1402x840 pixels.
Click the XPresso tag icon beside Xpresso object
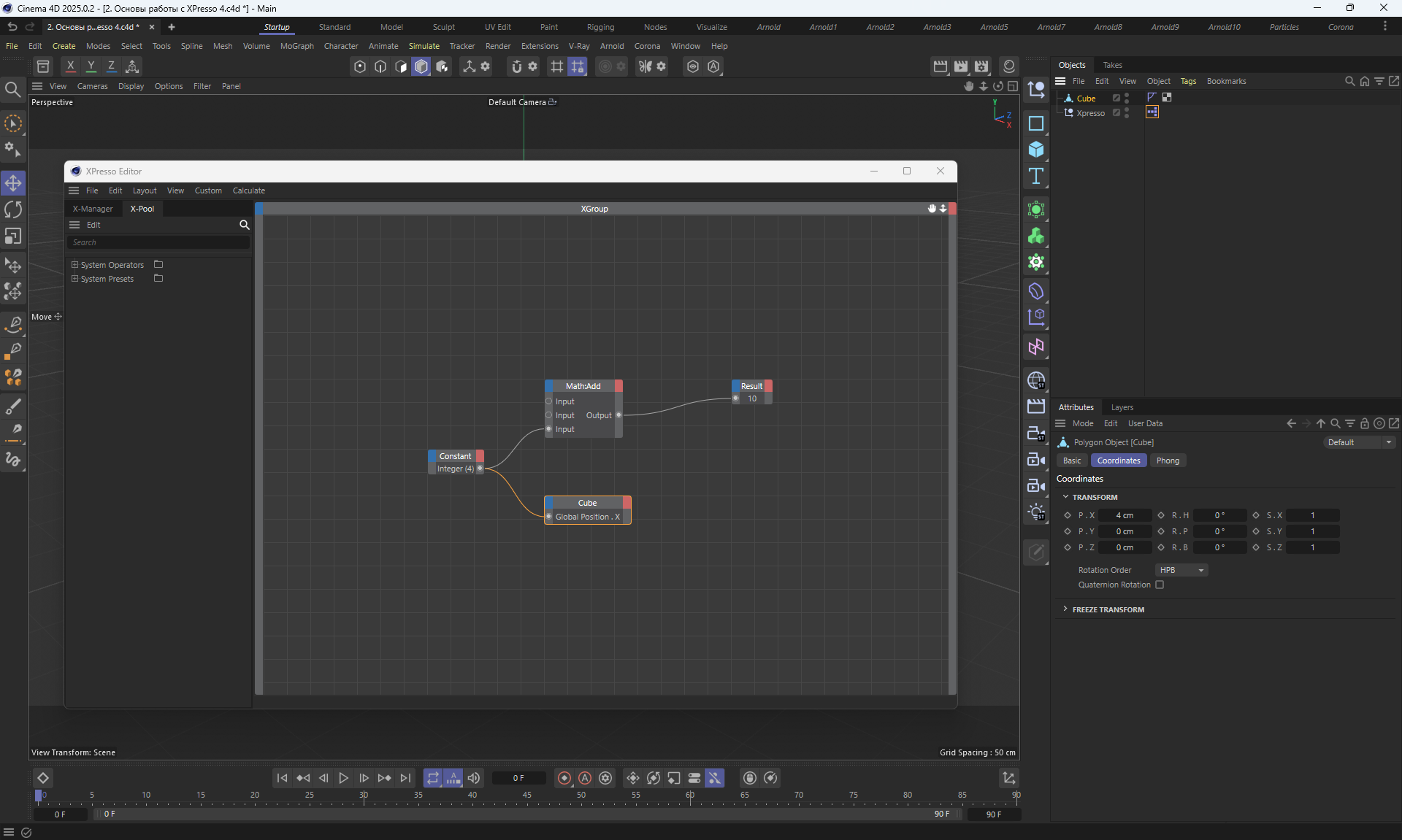1152,112
